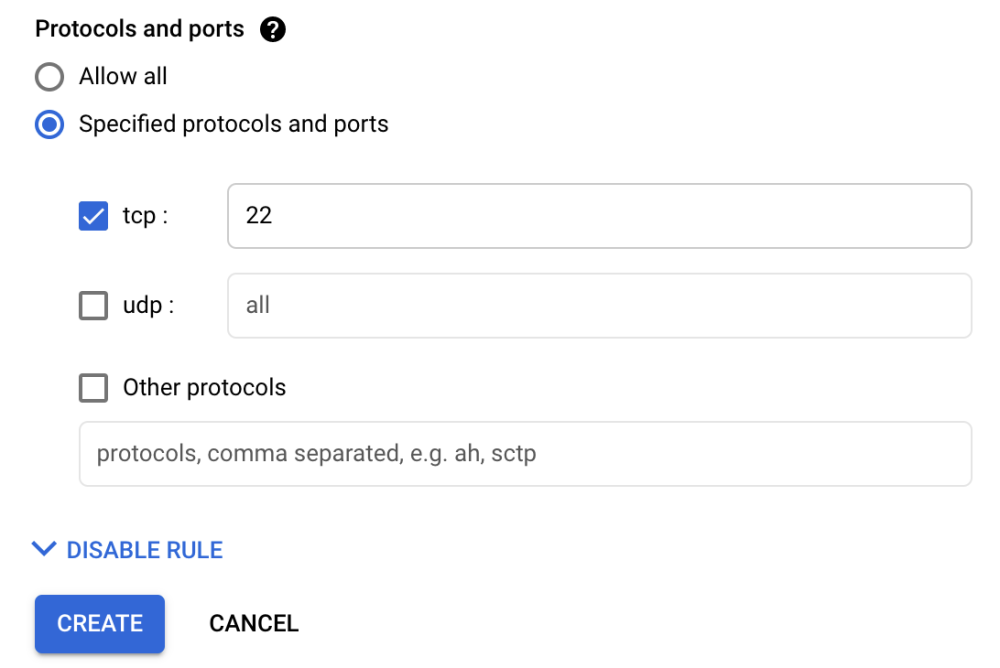
Task: Choose the Specified protocols and ports radio button
Action: pos(49,125)
